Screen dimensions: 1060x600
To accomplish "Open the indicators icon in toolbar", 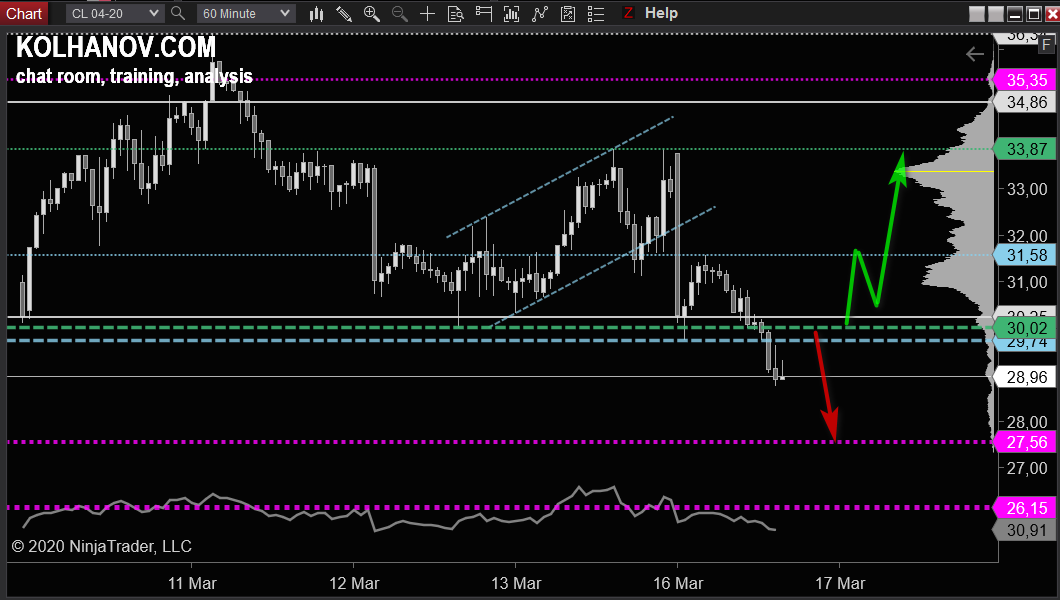I will pos(540,13).
